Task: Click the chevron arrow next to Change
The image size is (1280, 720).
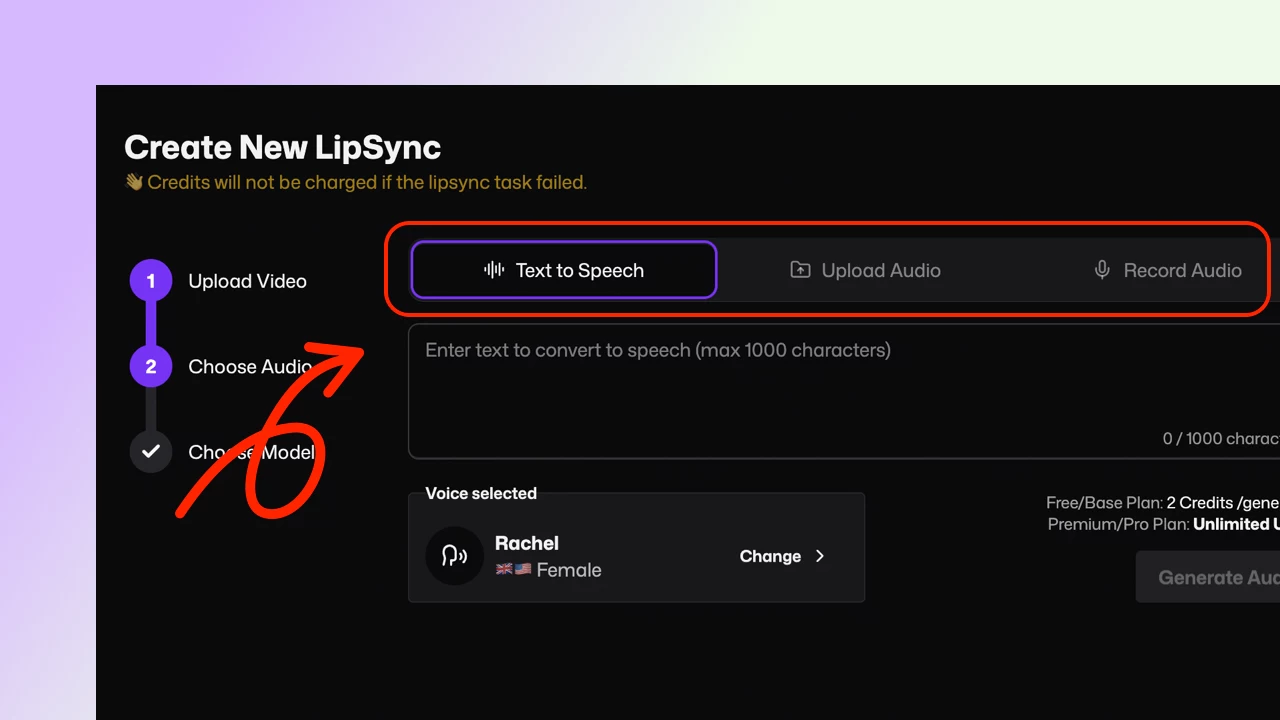Action: tap(820, 556)
